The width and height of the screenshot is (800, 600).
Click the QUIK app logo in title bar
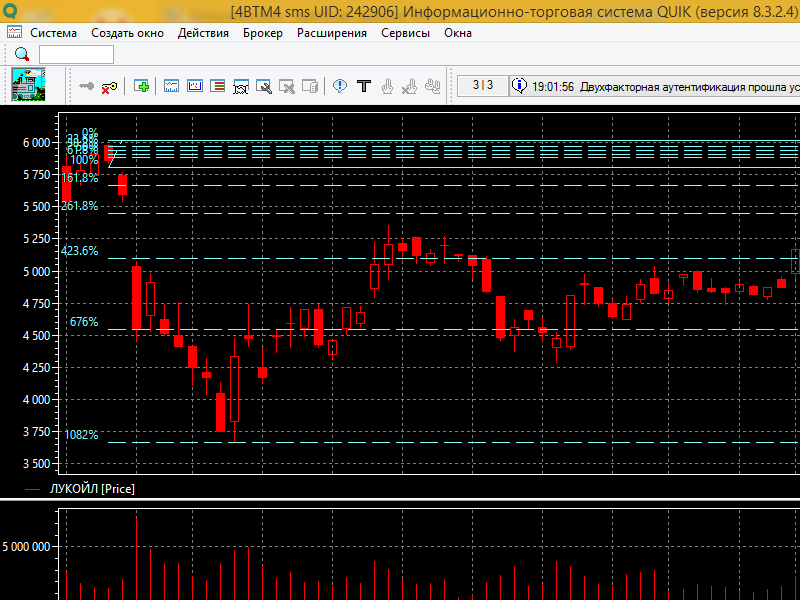[10, 10]
